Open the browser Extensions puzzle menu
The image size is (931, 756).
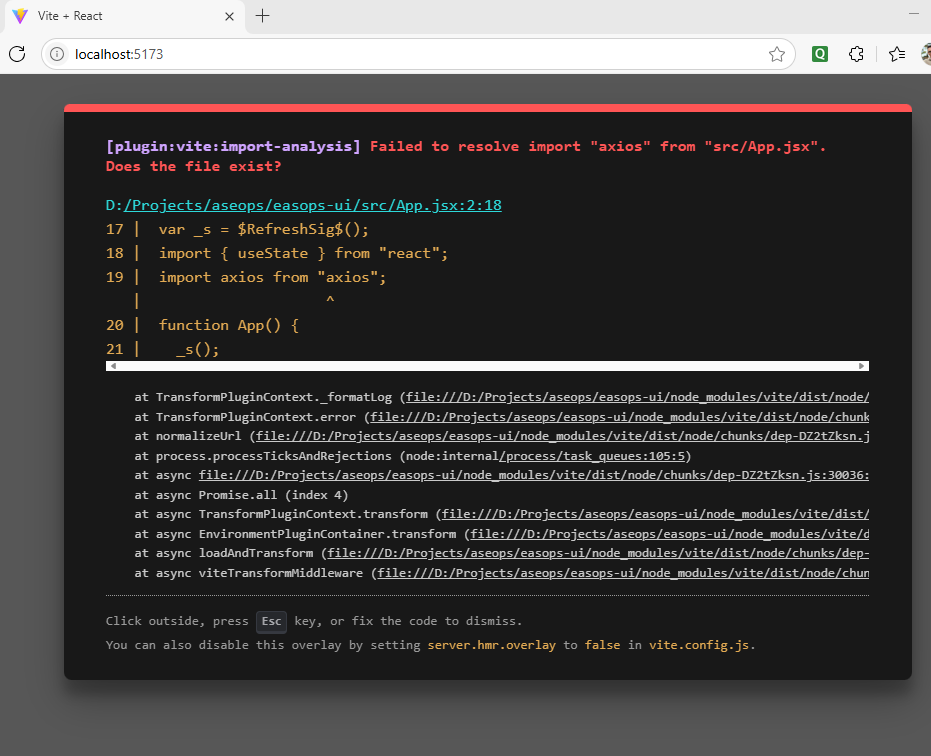click(x=856, y=54)
